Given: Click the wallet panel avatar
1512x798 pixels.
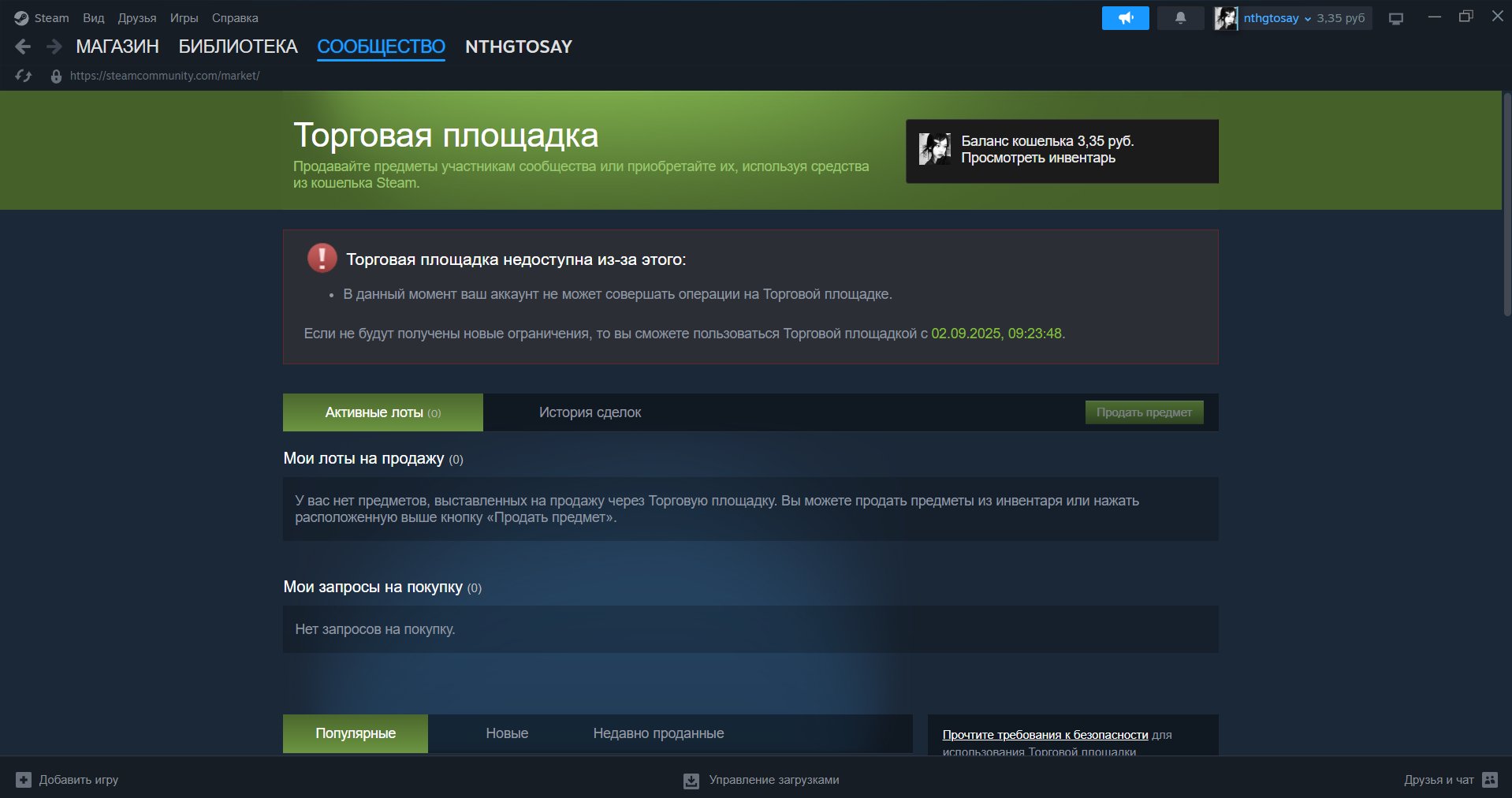Looking at the screenshot, I should click(935, 149).
